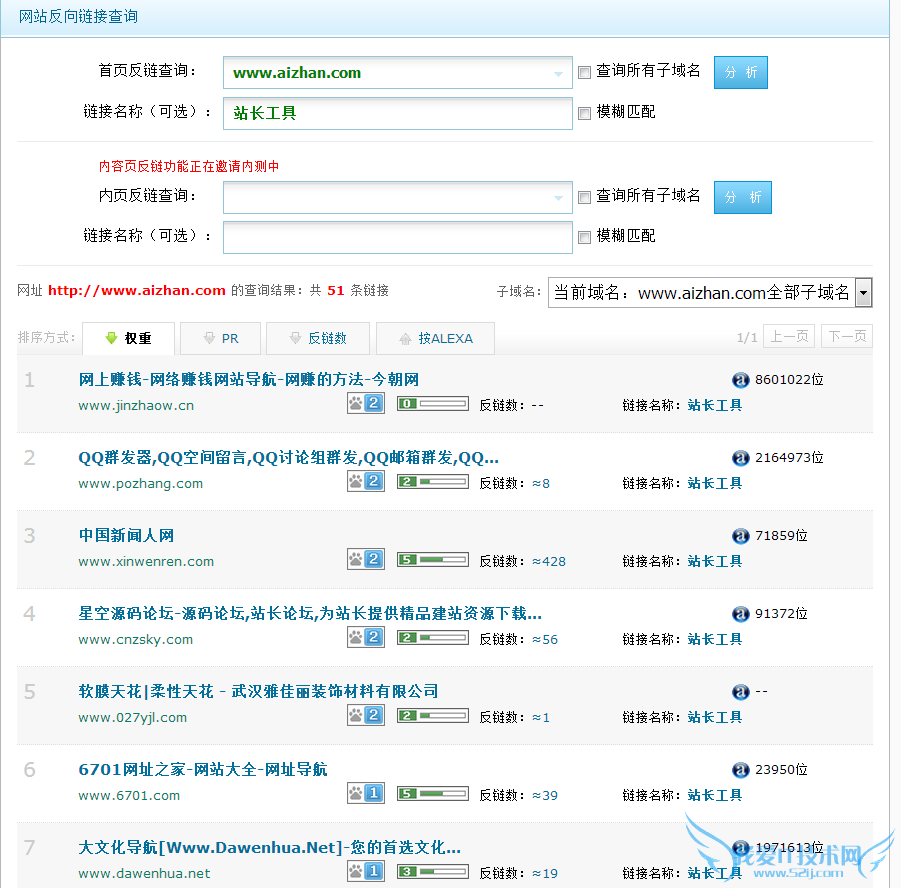Click backlink count ≈56
The image size is (901, 888).
tap(545, 640)
